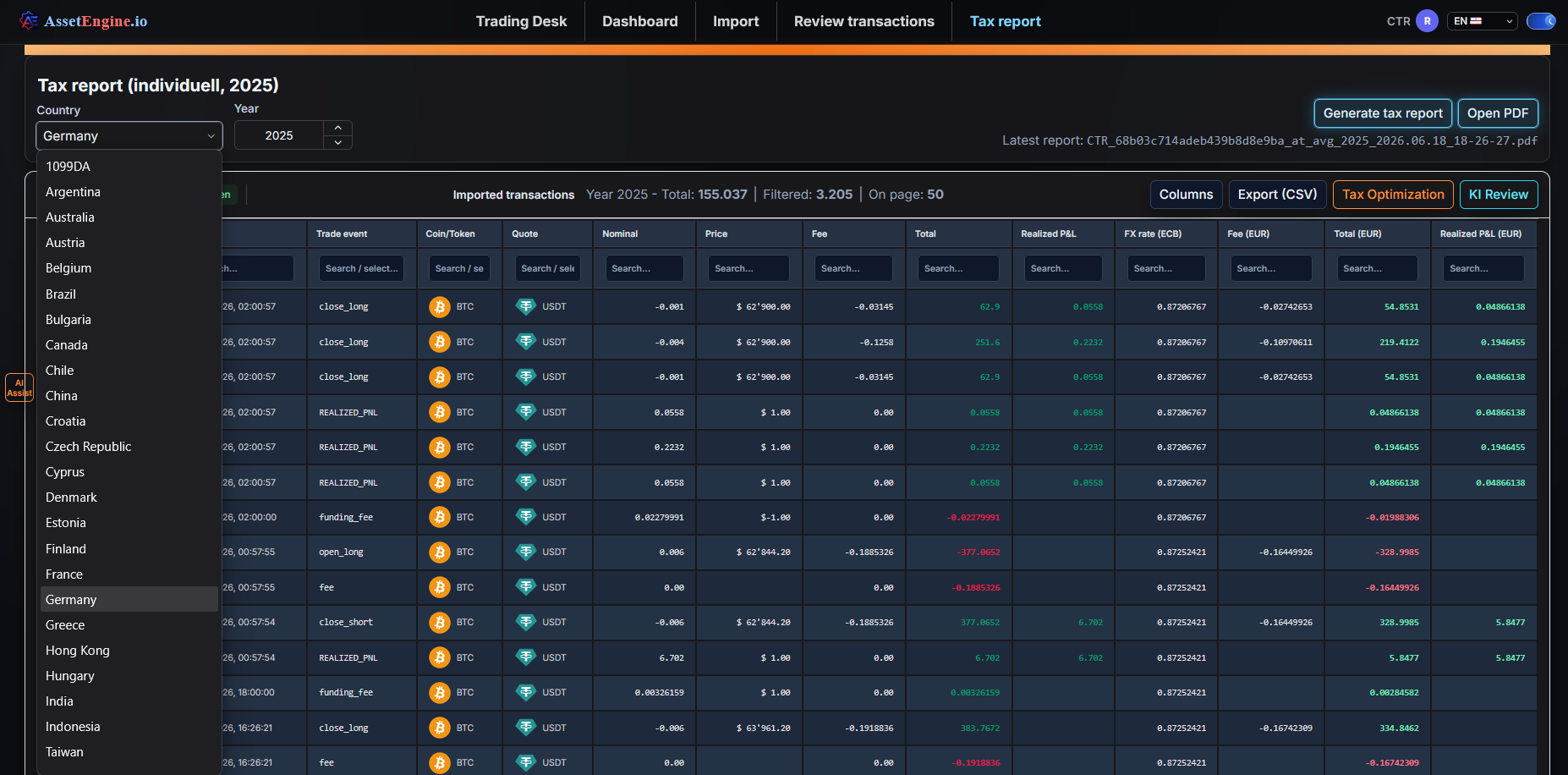Viewport: 1568px width, 775px height.
Task: Click USDT icon in funding_fee row with 0.02279991
Action: [526, 517]
